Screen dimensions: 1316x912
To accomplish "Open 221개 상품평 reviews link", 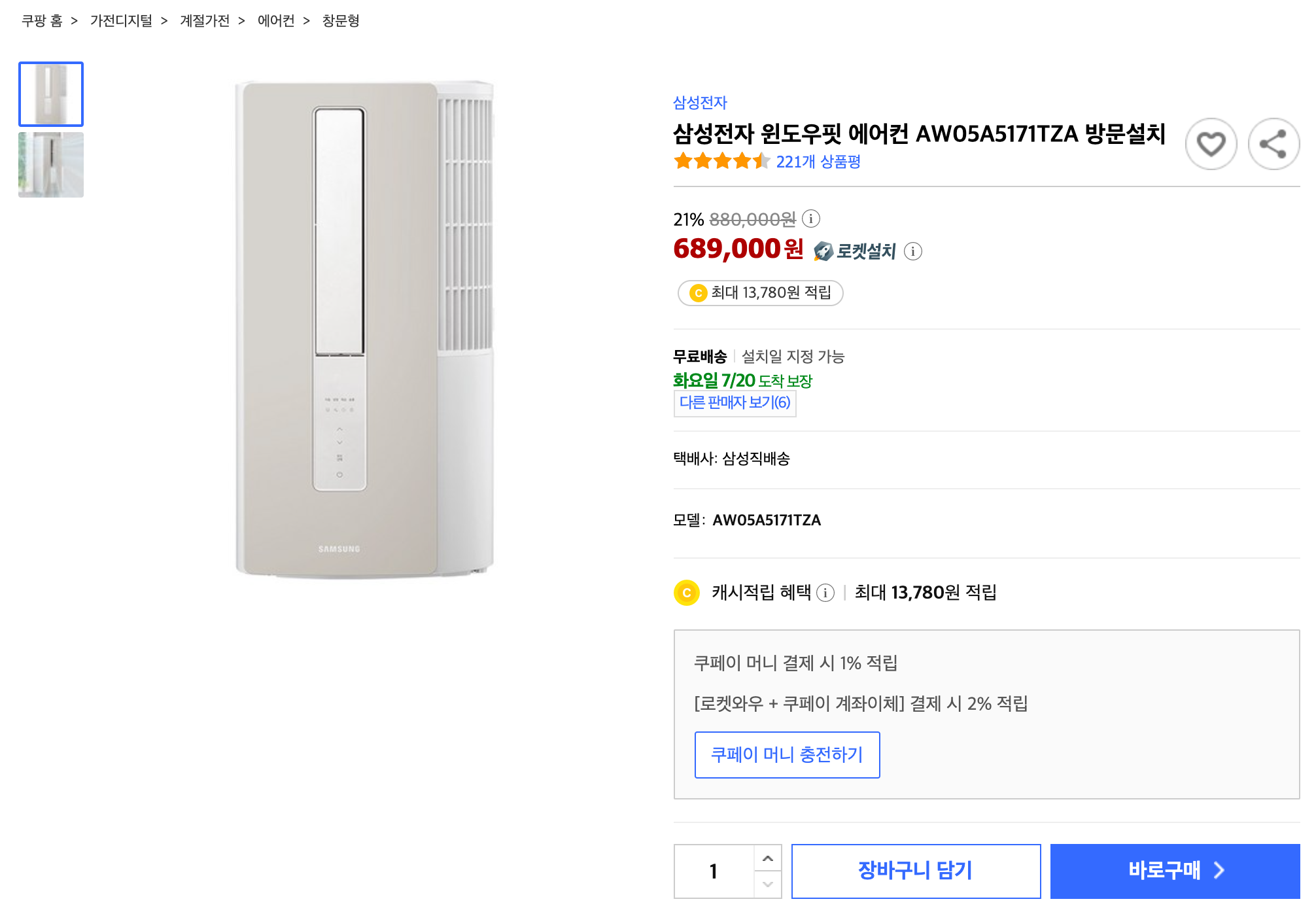I will tap(818, 162).
